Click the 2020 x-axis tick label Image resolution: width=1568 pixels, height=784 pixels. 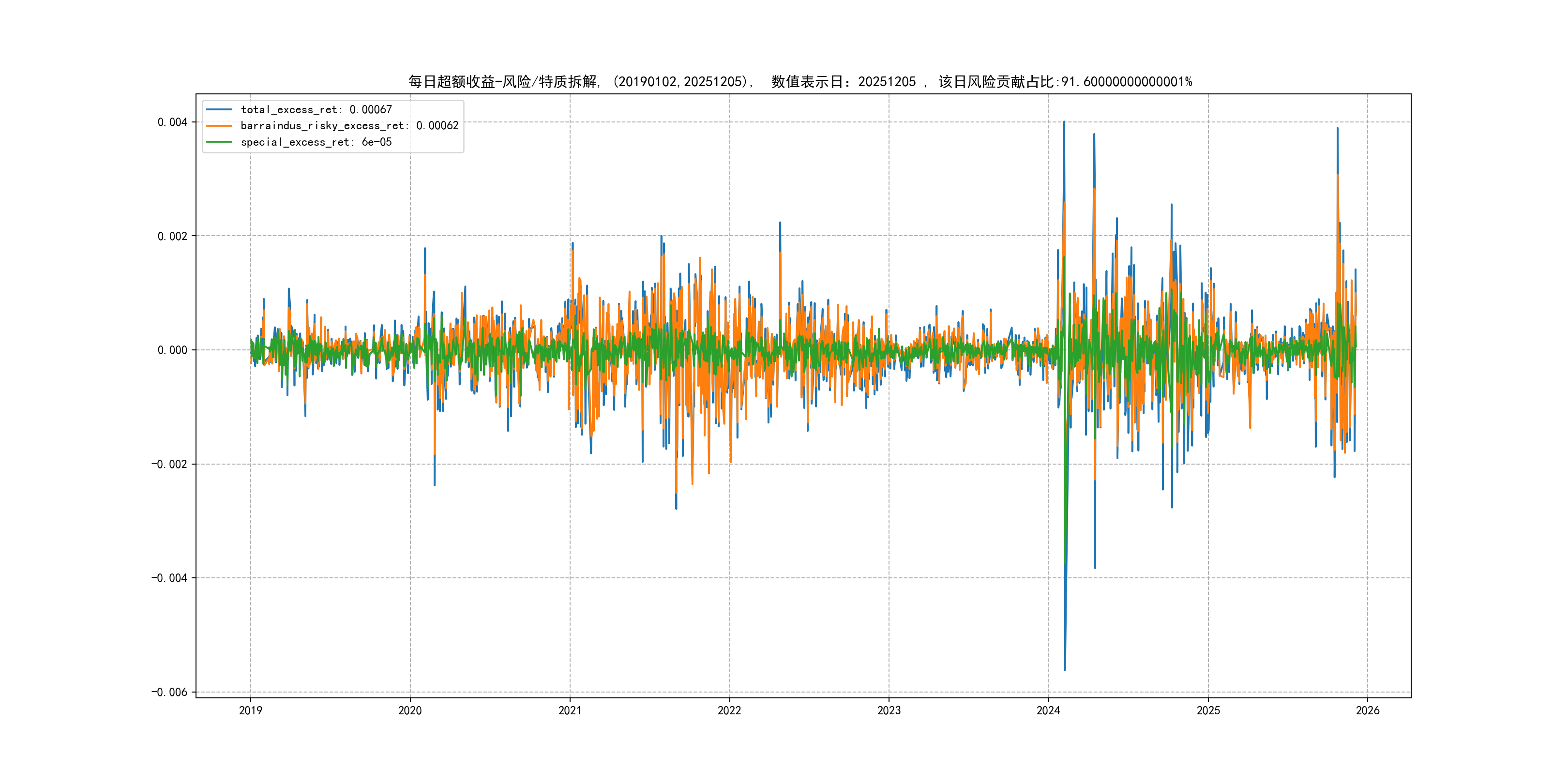(409, 710)
